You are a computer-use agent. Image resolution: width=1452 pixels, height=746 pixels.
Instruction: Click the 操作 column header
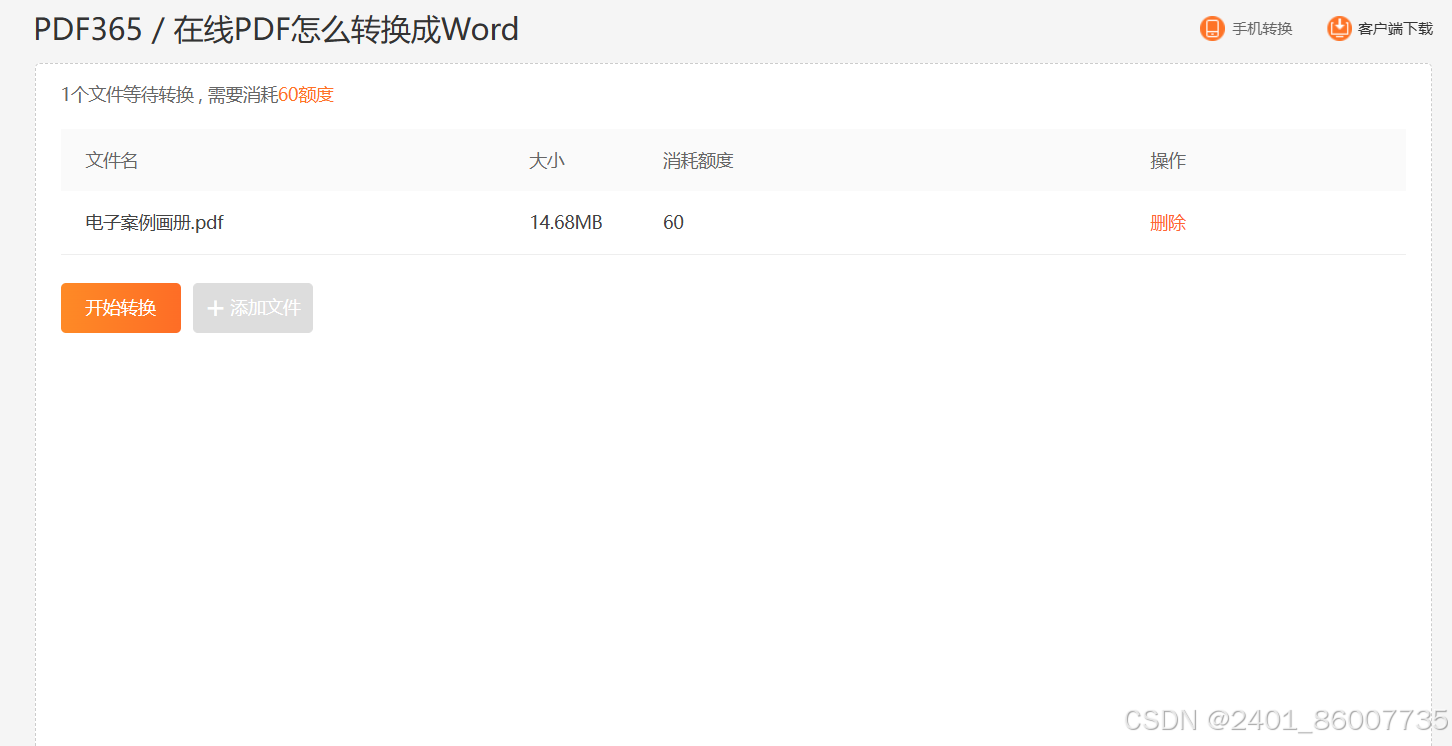1168,161
